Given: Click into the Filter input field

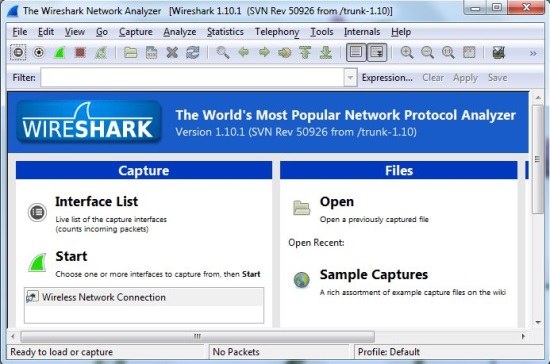Looking at the screenshot, I should [x=193, y=77].
